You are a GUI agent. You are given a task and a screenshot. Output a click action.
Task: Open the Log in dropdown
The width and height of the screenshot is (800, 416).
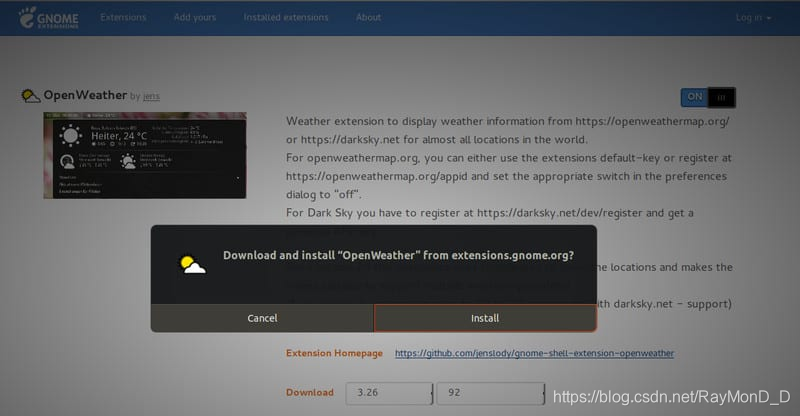tap(753, 18)
